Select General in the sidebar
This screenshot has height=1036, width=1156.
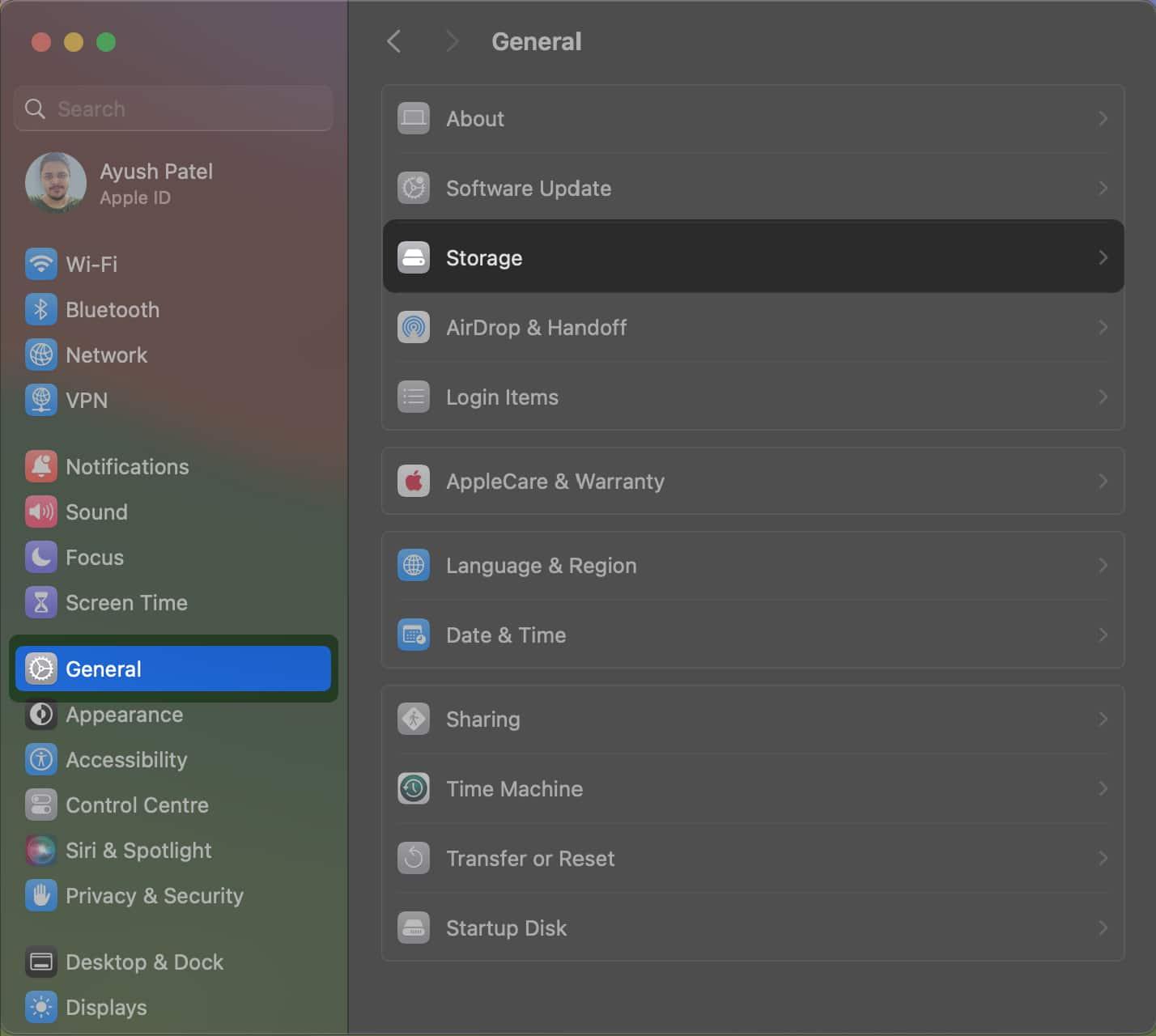173,669
